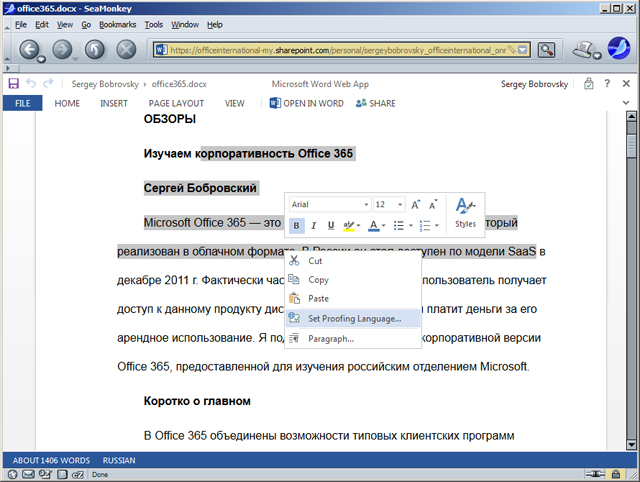Open the FILE tab

pos(22,103)
